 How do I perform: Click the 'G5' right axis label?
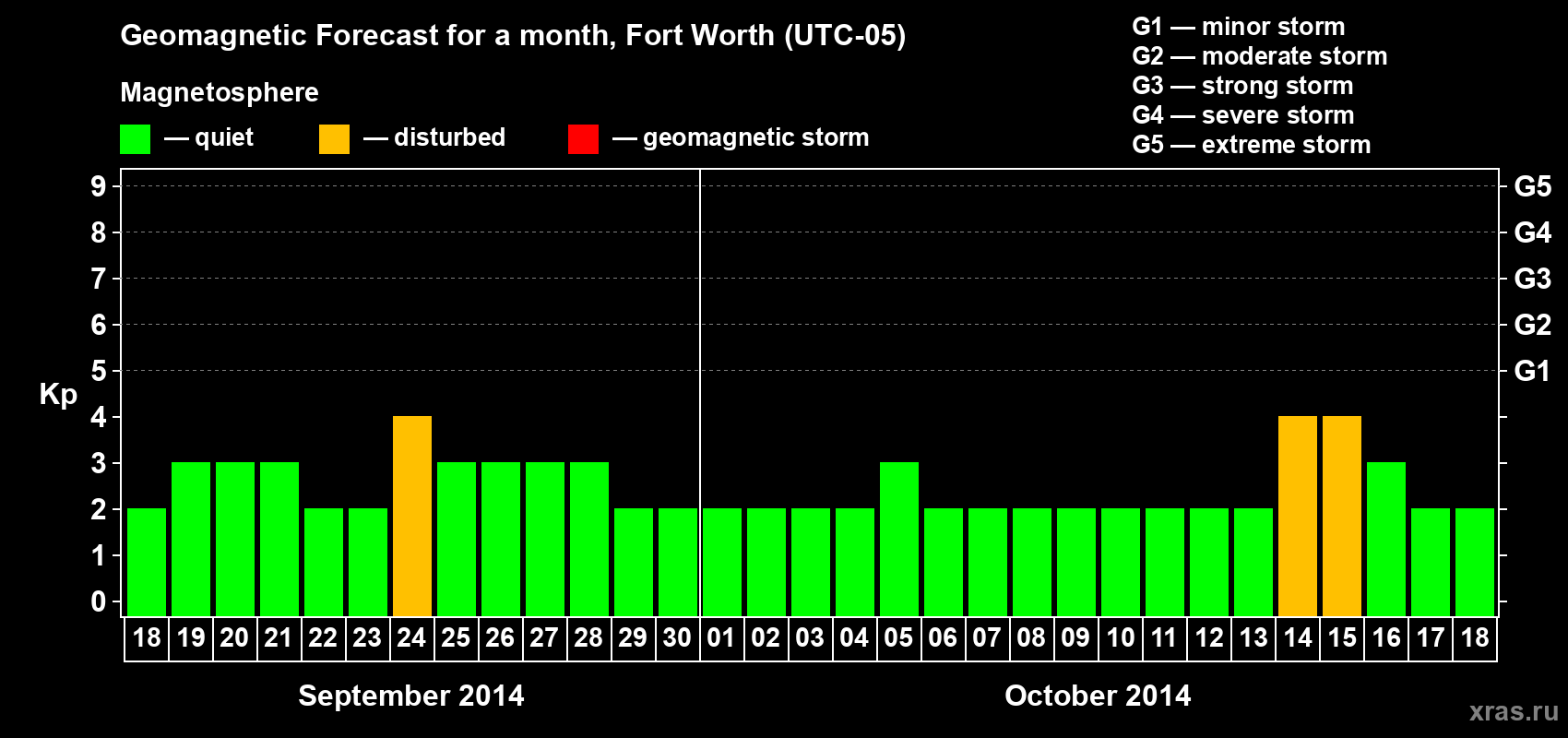(1533, 186)
